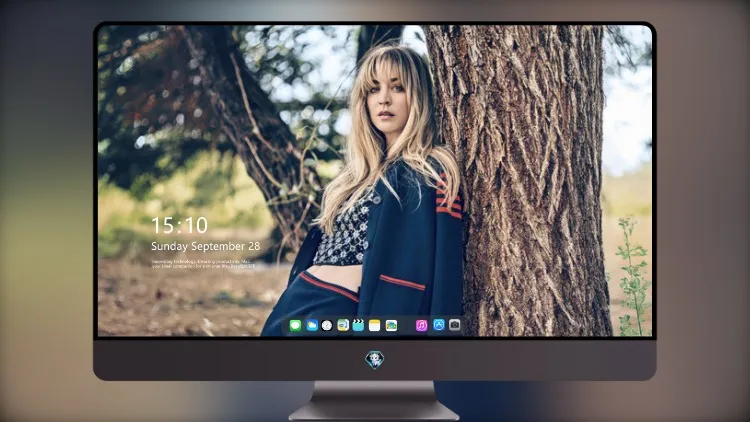The image size is (750, 422).
Task: Open the yellow Notes dock icon
Action: [375, 325]
